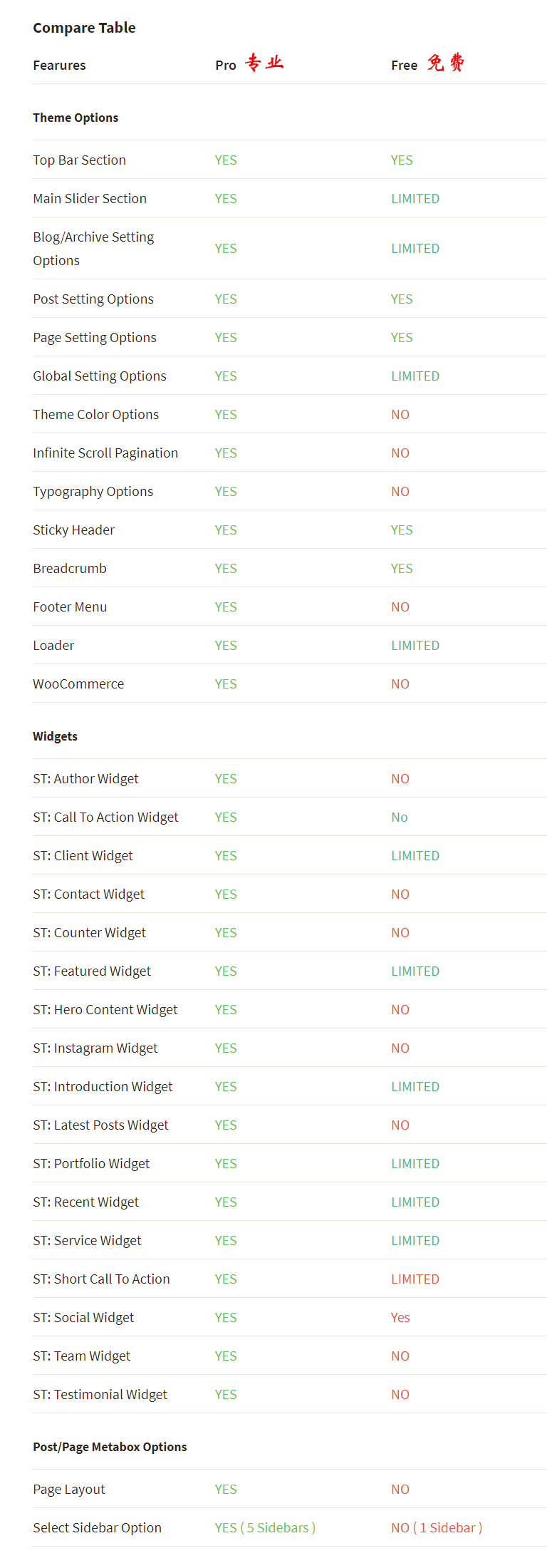Select the "Free" column header text
Viewport: 547px width, 1568px height.
(404, 66)
